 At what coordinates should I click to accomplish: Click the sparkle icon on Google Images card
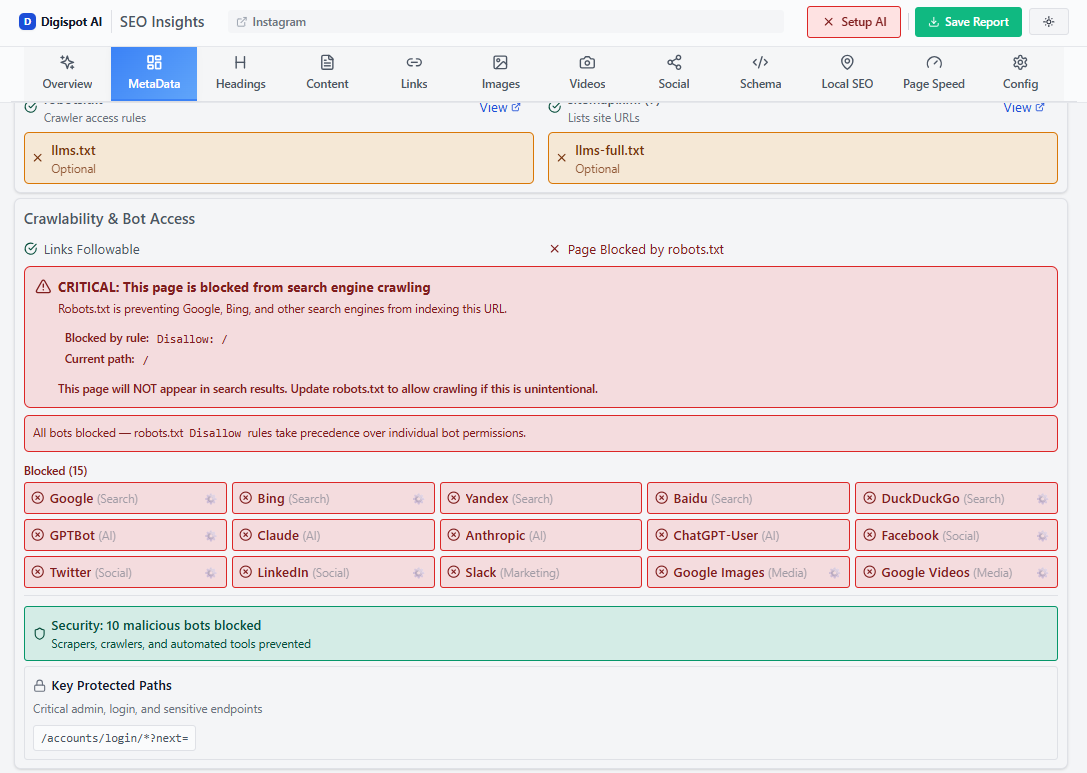[834, 573]
